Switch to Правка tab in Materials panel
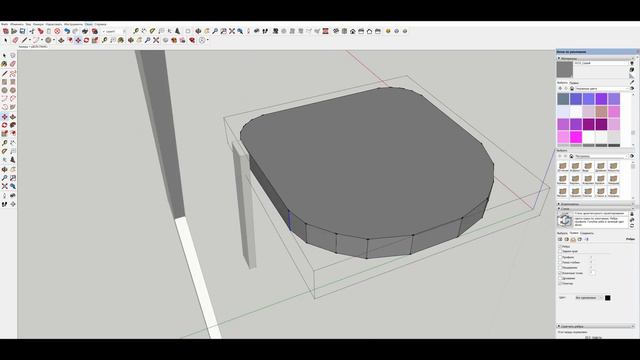This screenshot has width=640, height=360. (x=574, y=83)
